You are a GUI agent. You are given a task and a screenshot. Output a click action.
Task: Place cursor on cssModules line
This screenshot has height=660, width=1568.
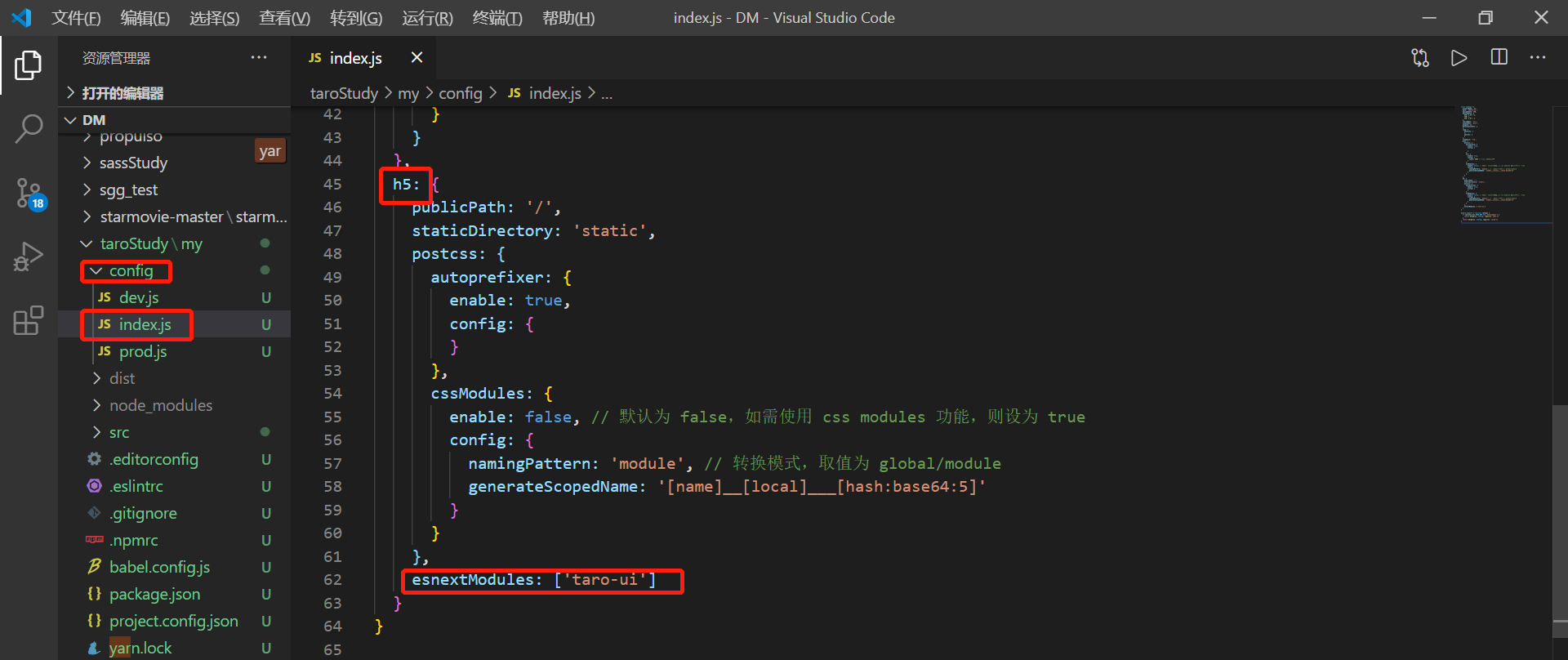[x=492, y=393]
